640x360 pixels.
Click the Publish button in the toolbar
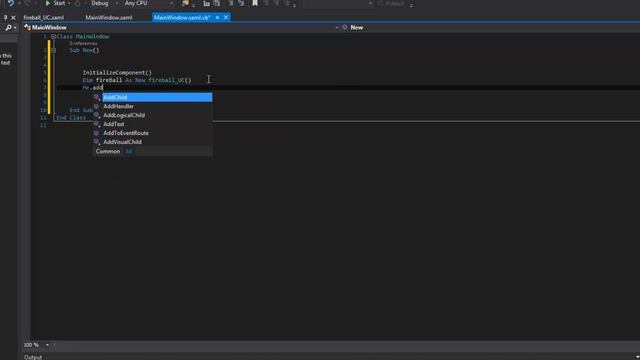(392, 4)
